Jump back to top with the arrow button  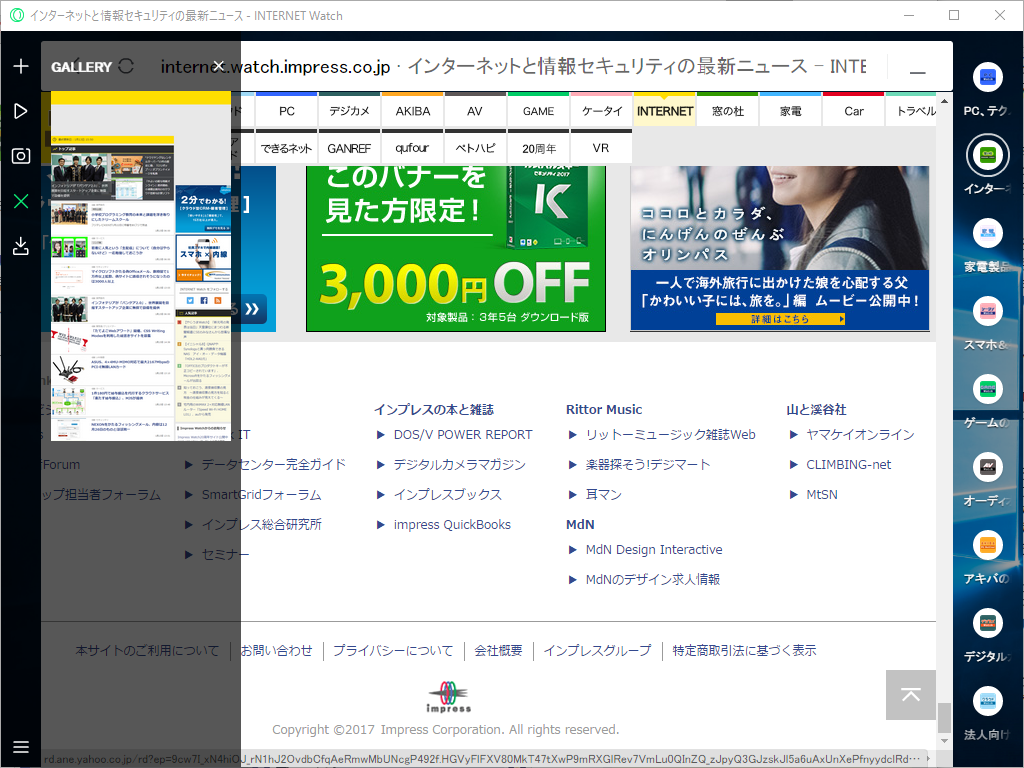click(x=911, y=695)
